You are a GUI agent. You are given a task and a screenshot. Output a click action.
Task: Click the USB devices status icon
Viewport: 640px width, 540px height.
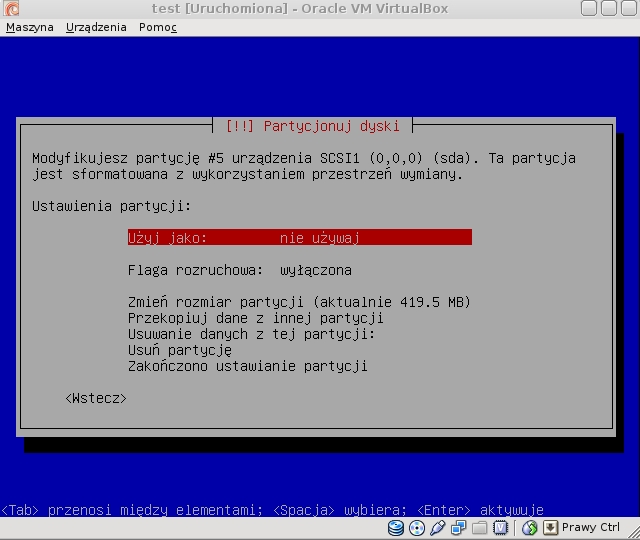click(x=438, y=527)
